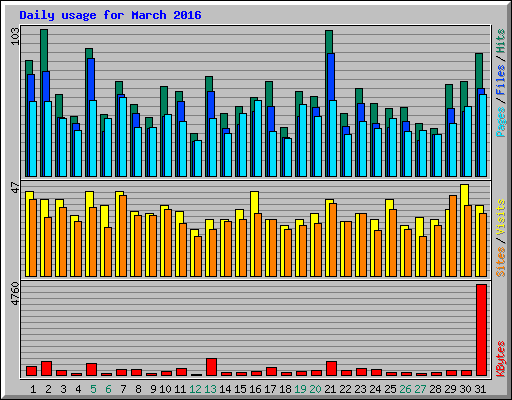512x400 pixels.
Task: Click the 103 hits axis value
Action: [15, 36]
